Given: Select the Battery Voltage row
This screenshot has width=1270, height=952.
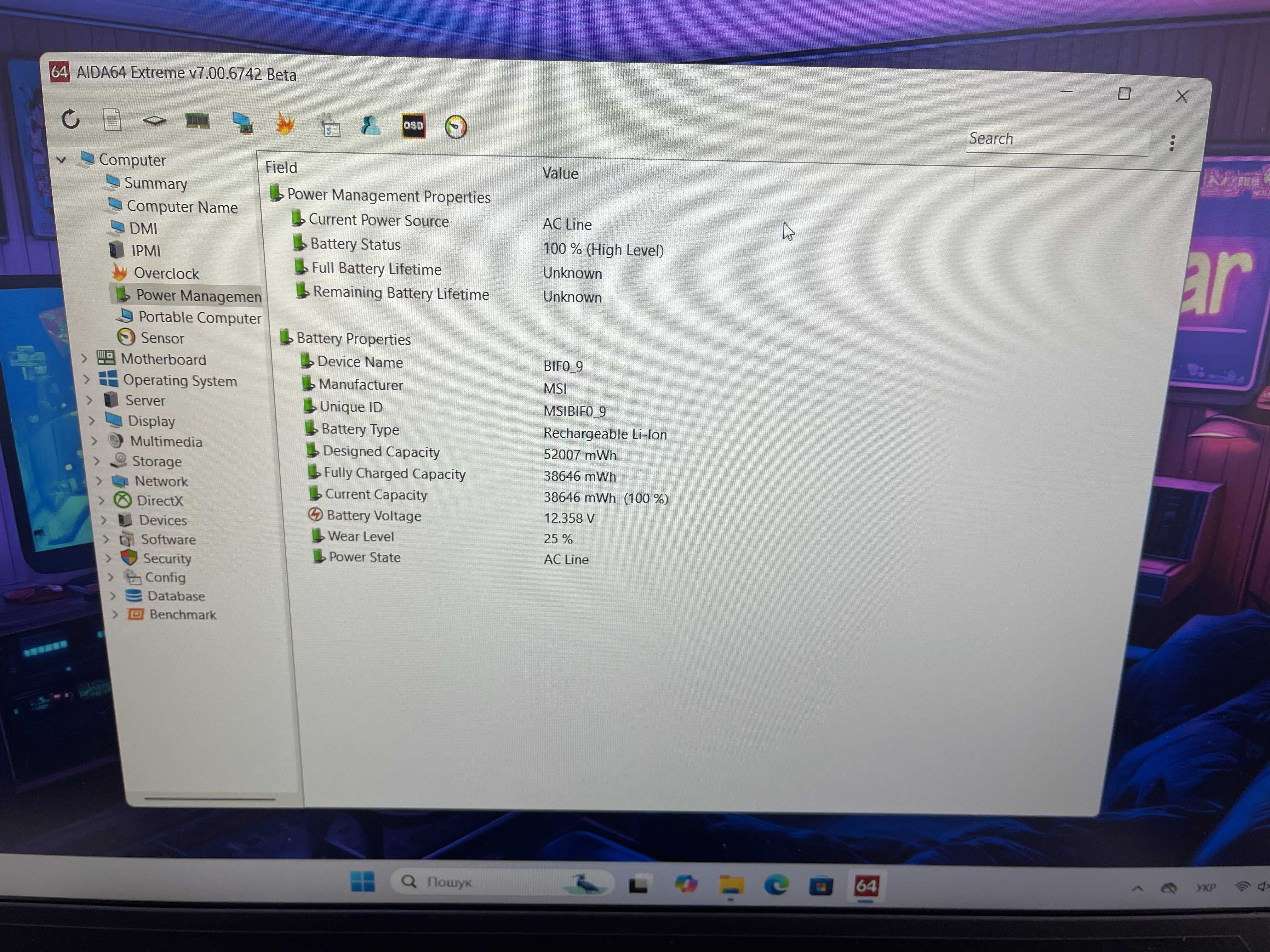Looking at the screenshot, I should coord(452,517).
